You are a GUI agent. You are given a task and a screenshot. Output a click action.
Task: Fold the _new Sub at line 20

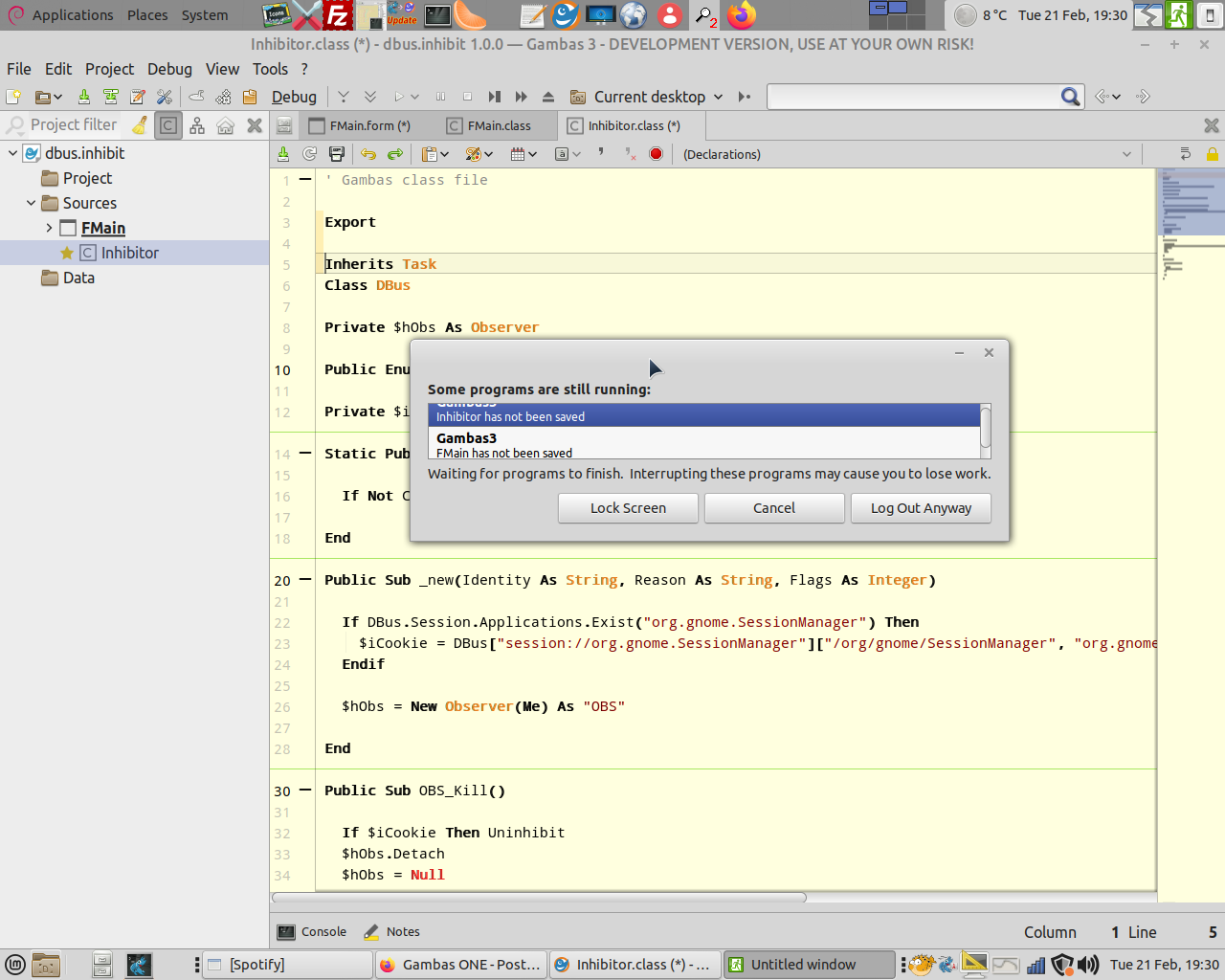pyautogui.click(x=305, y=580)
